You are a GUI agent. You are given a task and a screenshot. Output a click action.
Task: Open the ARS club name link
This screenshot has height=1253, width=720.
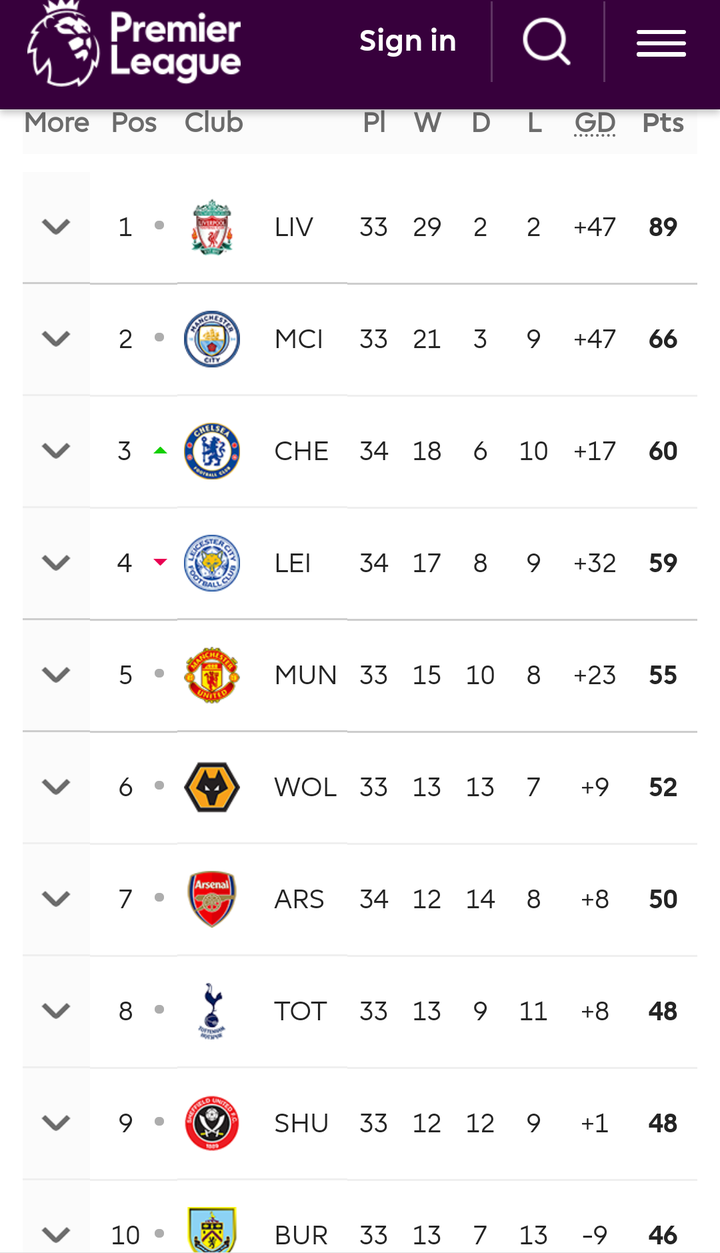[299, 899]
